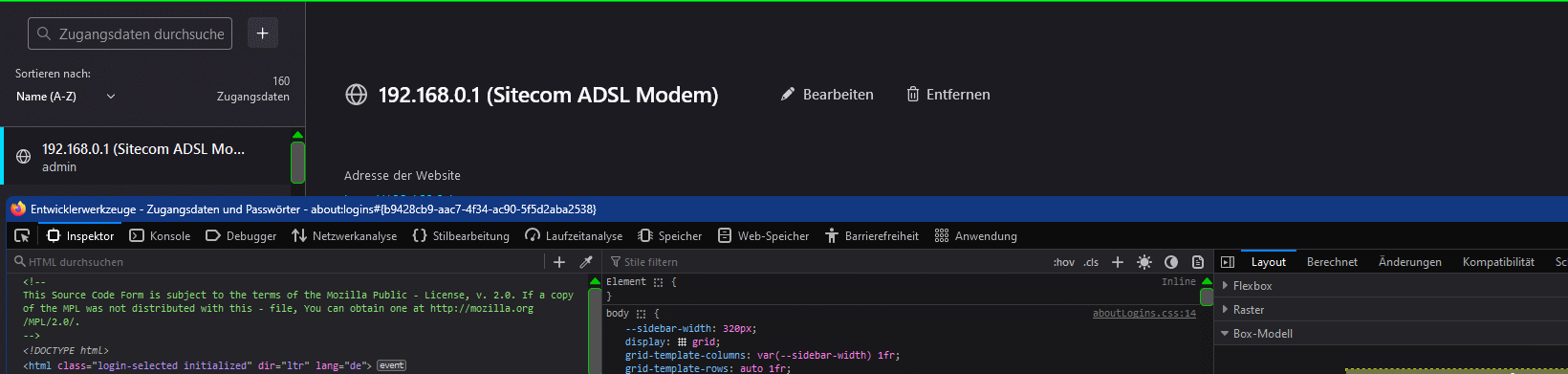Click the Entfernen trash icon
Screen dimensions: 1568x374
pos(913,94)
